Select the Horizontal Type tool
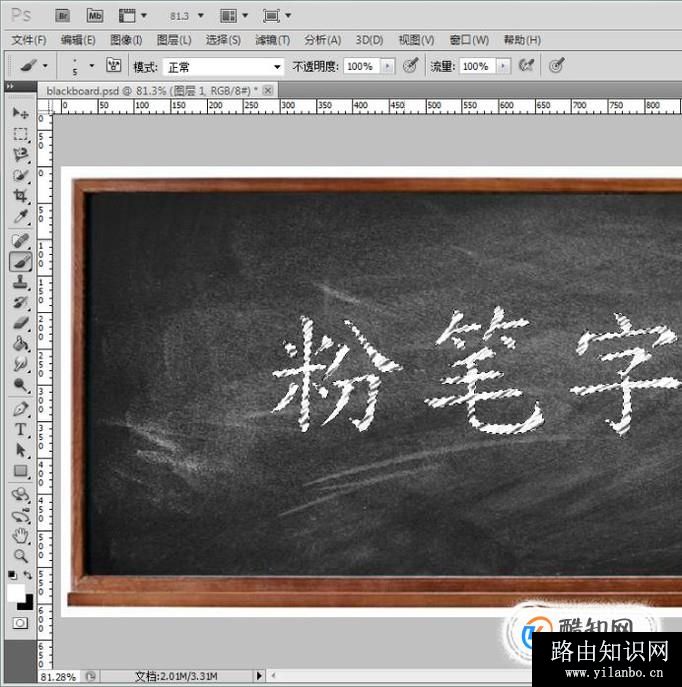 (20, 430)
